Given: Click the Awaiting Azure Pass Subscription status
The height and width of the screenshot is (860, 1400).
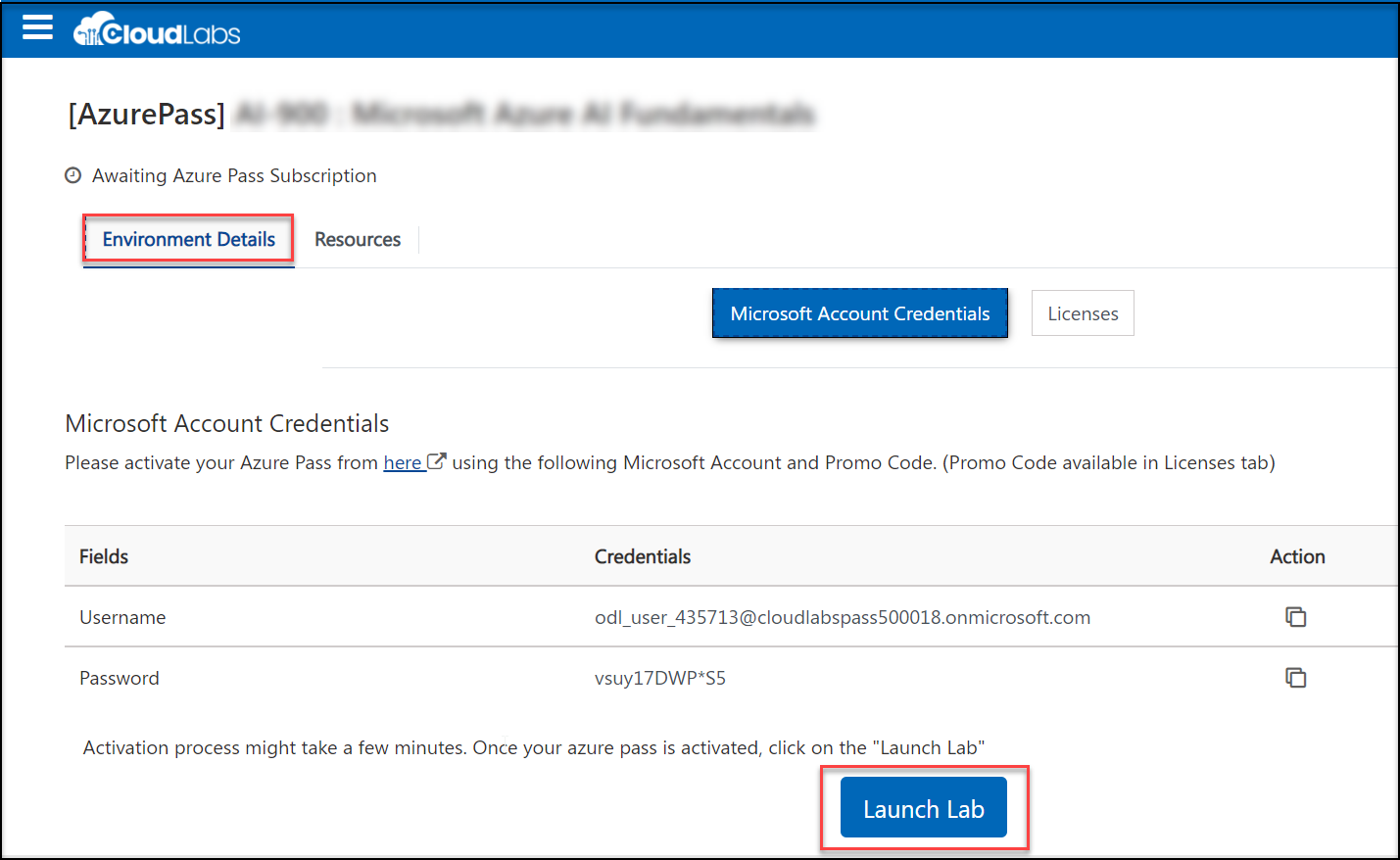Looking at the screenshot, I should (x=234, y=175).
